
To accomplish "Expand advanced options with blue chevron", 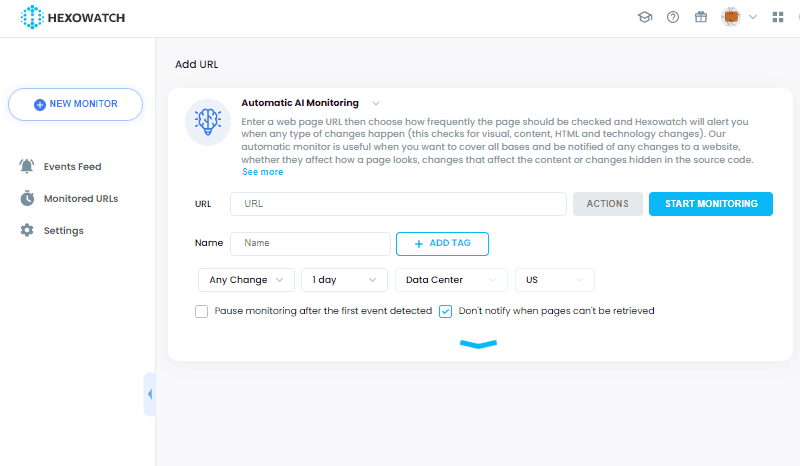I will point(478,344).
